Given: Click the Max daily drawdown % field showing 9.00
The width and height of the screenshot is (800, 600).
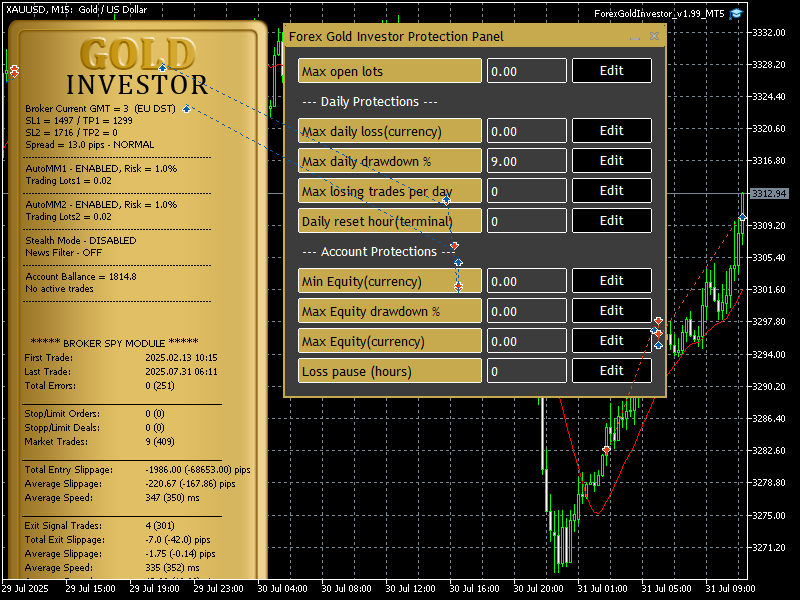Looking at the screenshot, I should 527,161.
